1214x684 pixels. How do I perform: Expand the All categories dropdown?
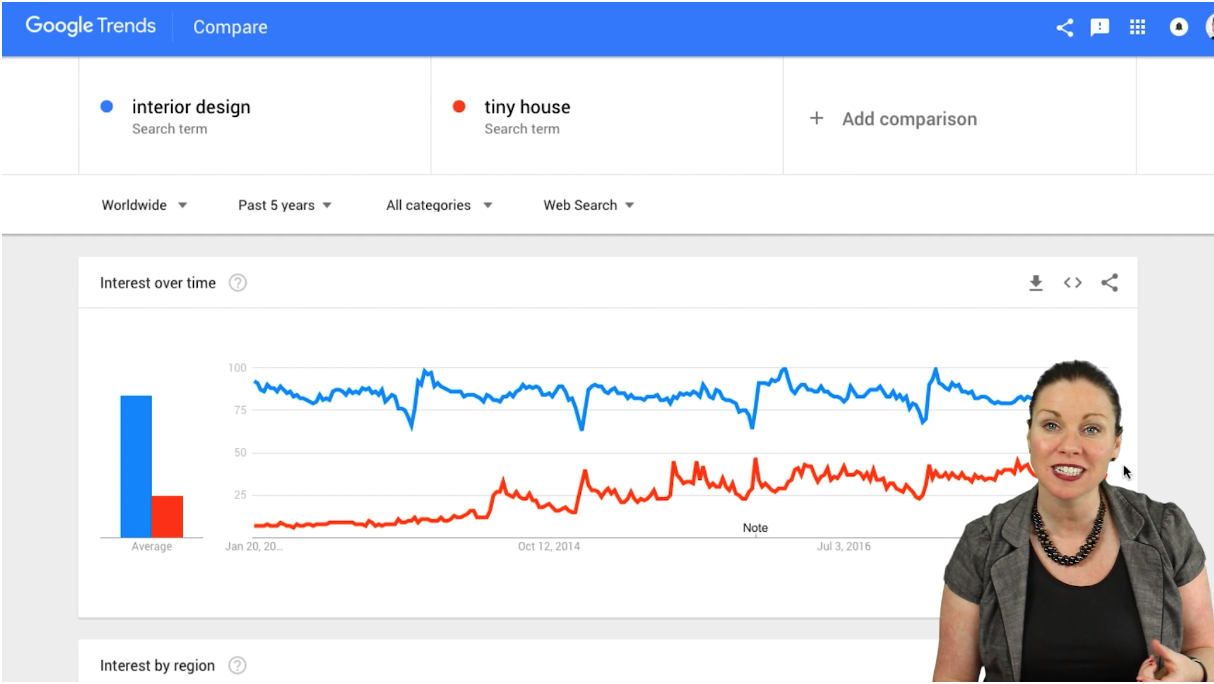(x=439, y=205)
